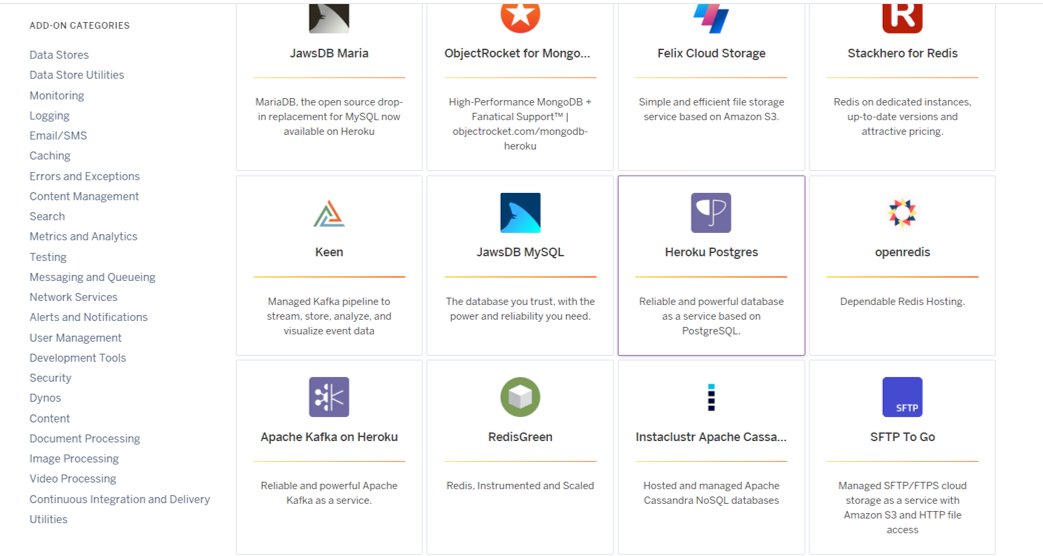Click the 'Dependable Redis Hosting.' description
1043x556 pixels.
pyautogui.click(x=902, y=301)
